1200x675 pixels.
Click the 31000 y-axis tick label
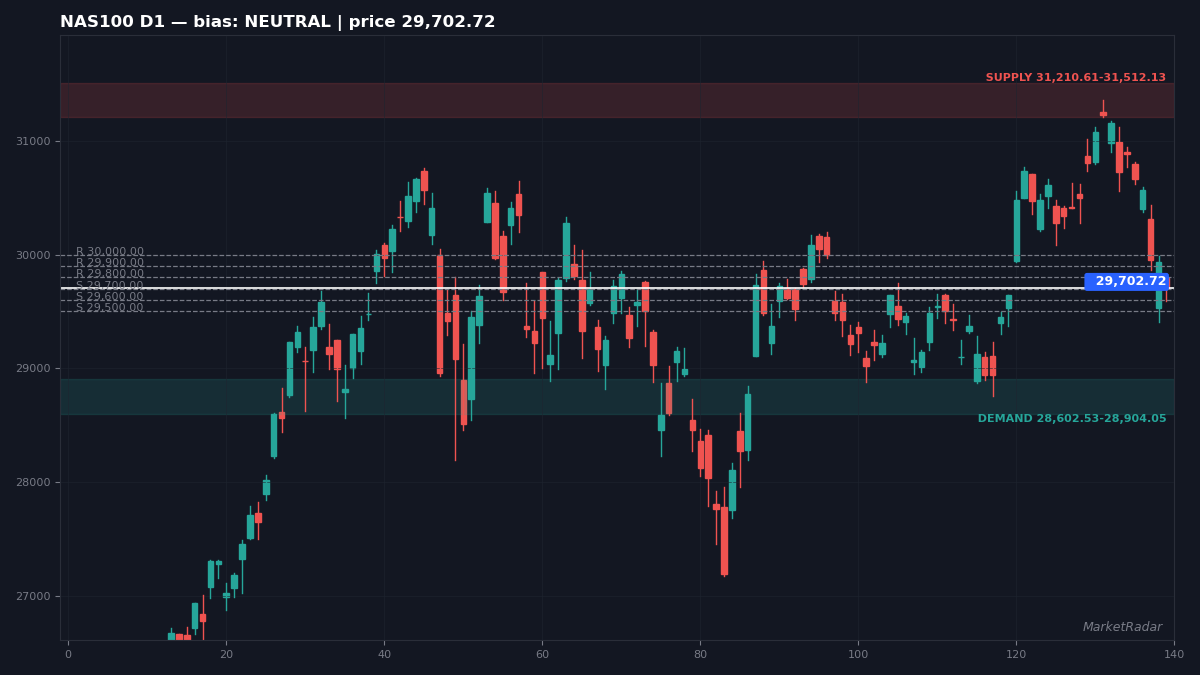click(x=32, y=142)
